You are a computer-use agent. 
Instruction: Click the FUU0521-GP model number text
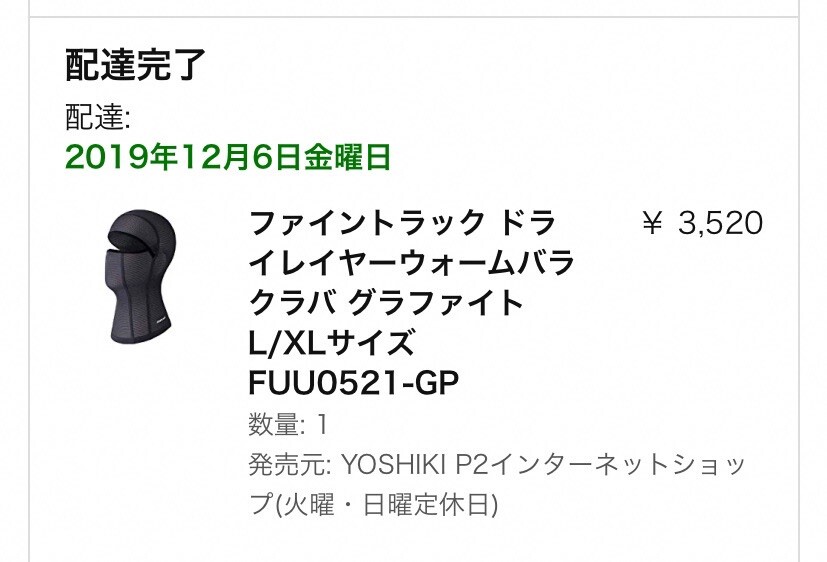point(353,384)
